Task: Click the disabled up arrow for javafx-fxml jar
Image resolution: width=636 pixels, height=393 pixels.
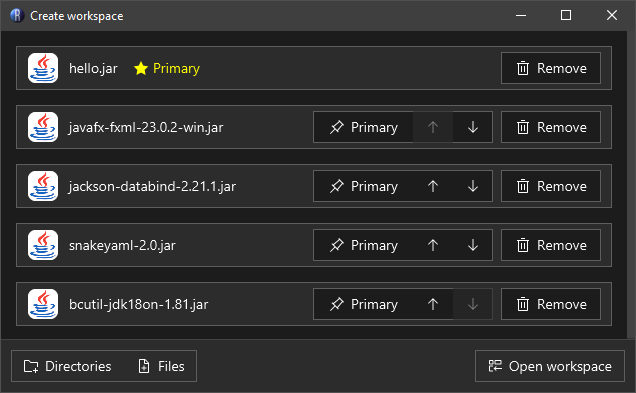Action: point(433,127)
